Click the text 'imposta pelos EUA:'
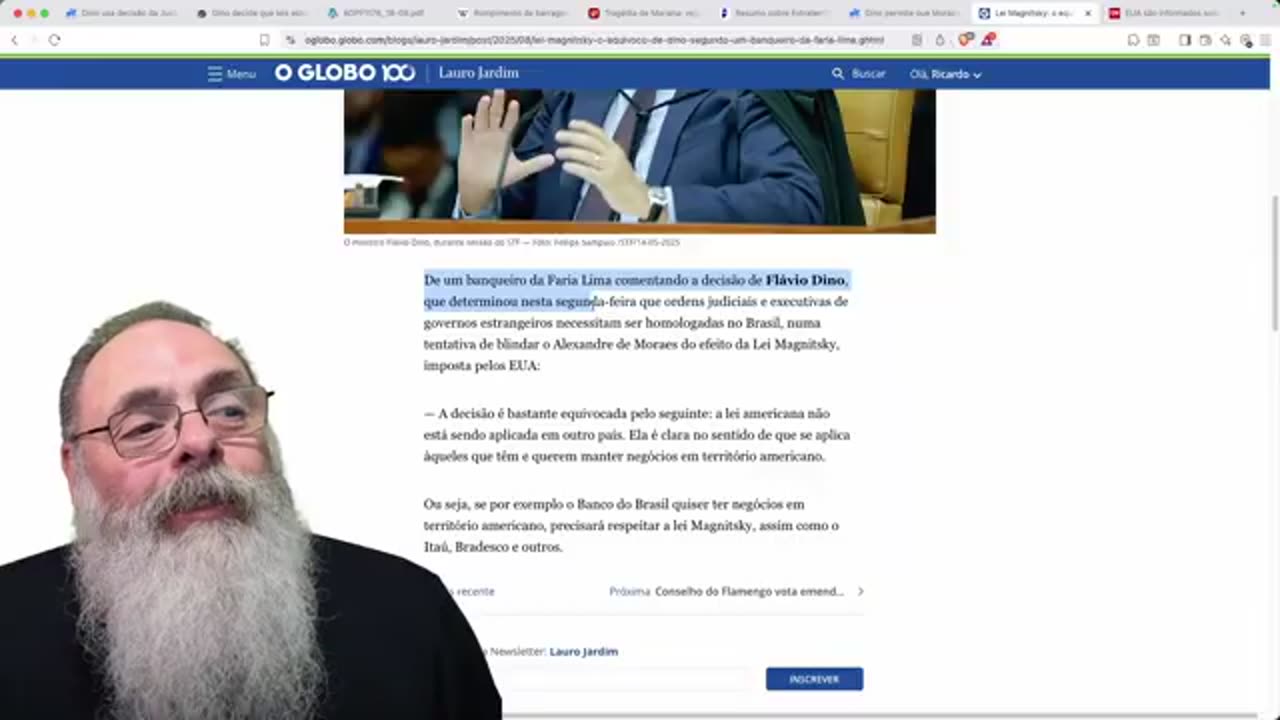This screenshot has width=1280, height=720. tap(481, 366)
